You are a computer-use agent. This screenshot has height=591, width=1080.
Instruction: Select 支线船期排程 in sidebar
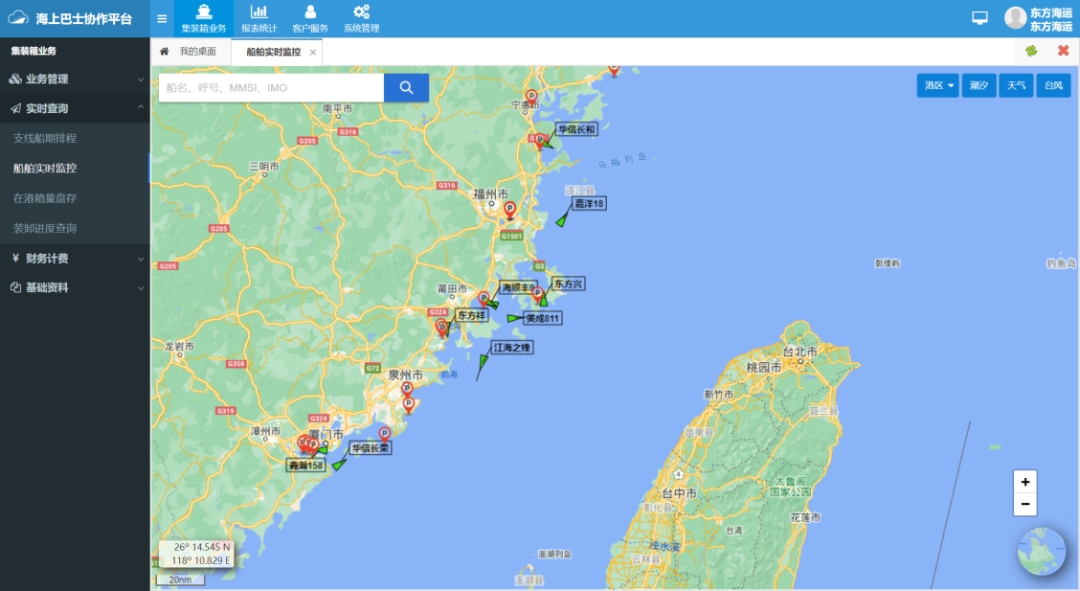coord(45,138)
